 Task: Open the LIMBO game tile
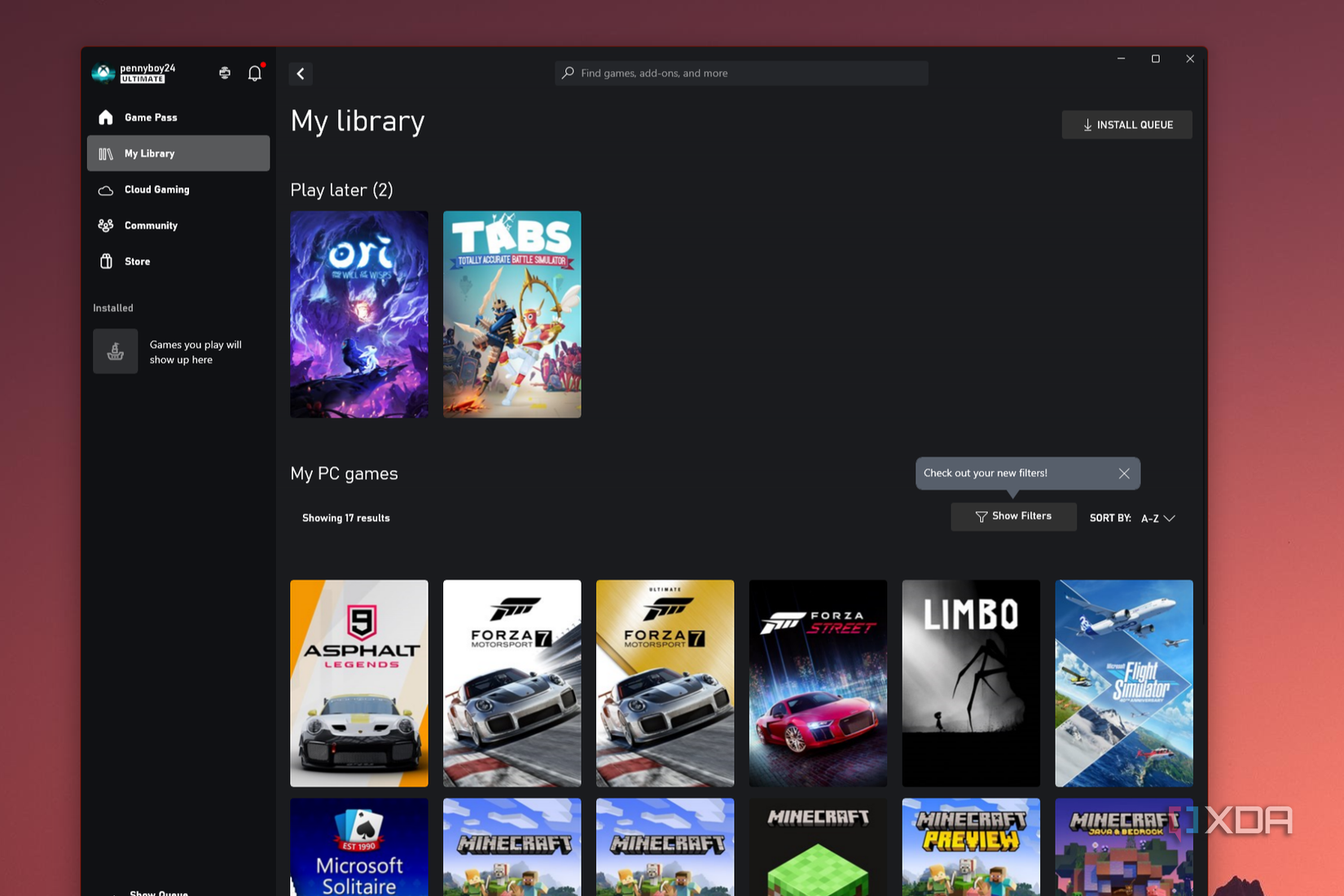point(971,683)
